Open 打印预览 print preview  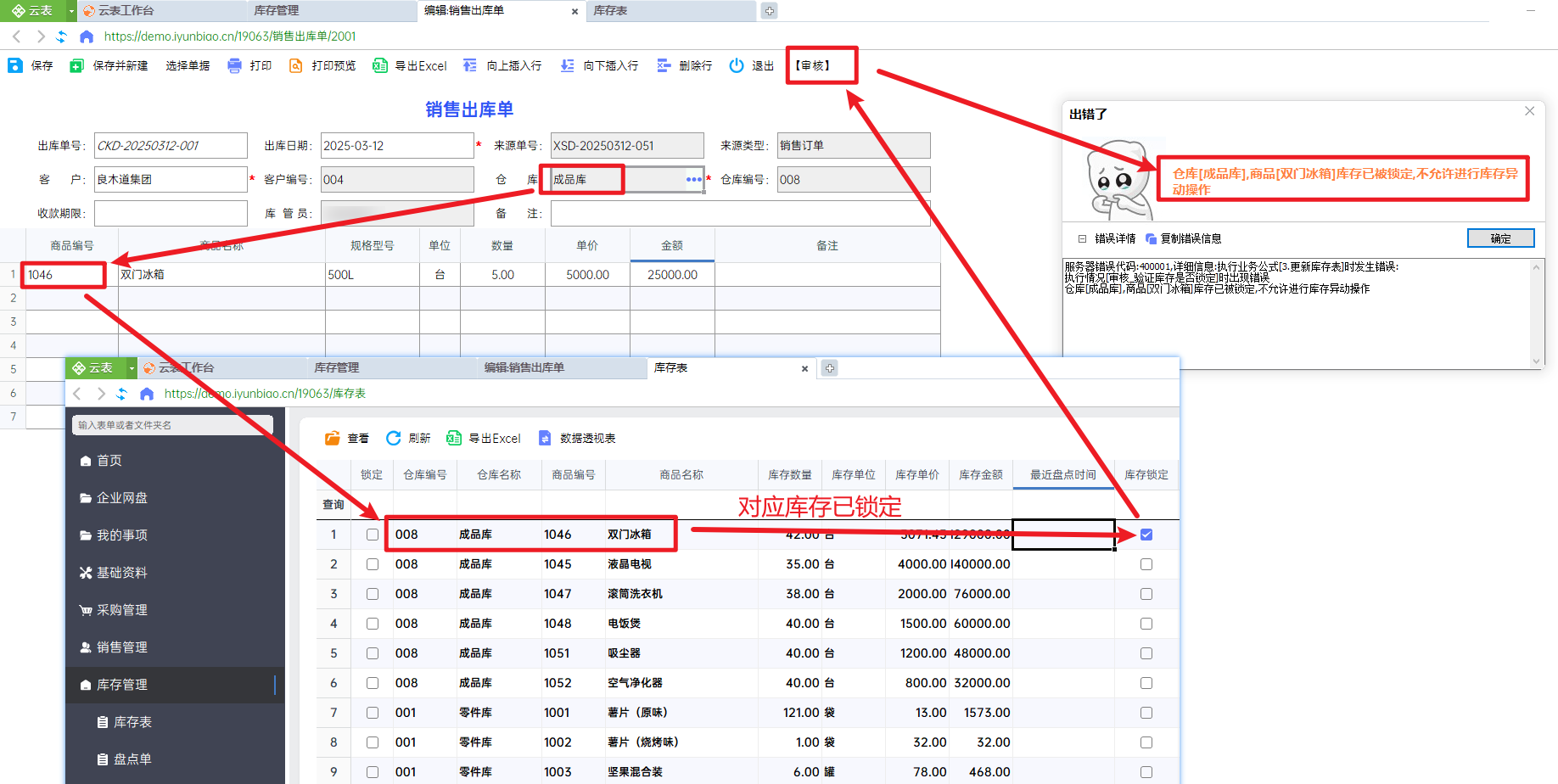pos(322,65)
